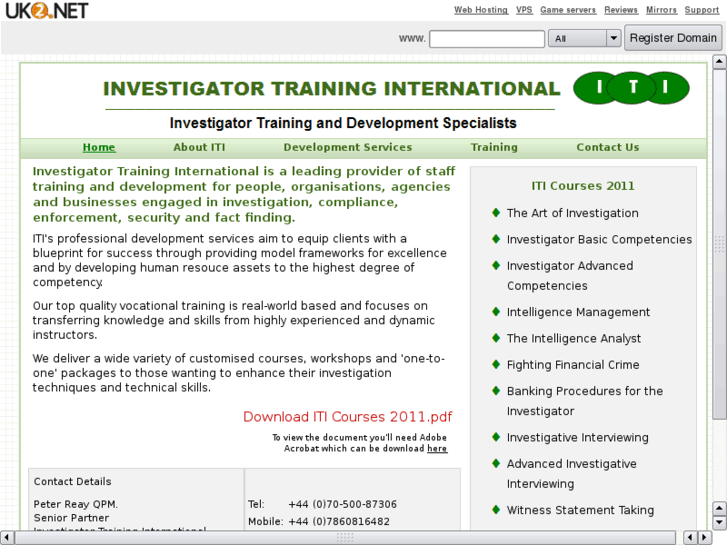This screenshot has width=727, height=545.
Task: Click the vertical scrollbar thumb
Action: click(719, 244)
